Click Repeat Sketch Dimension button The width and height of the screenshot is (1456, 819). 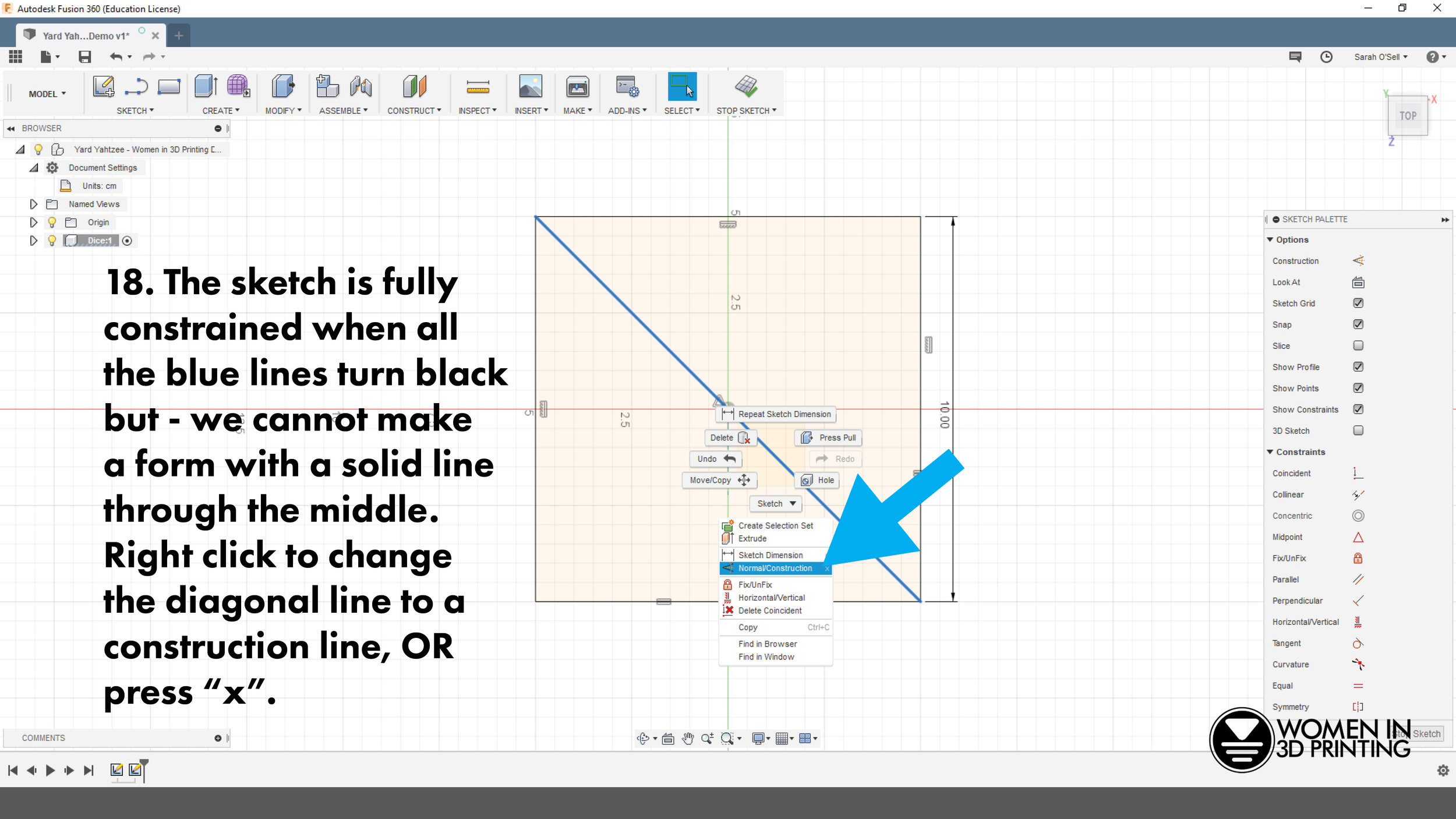[x=776, y=414]
